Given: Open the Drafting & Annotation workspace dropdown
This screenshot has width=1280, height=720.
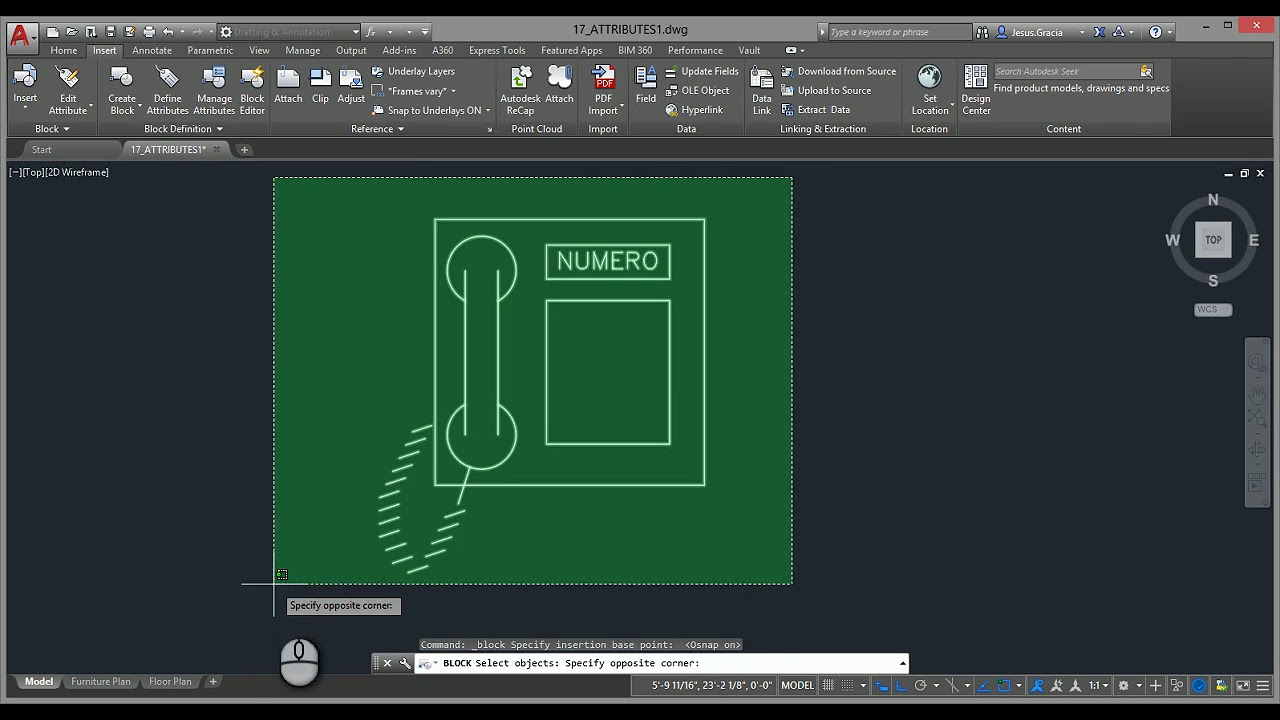Looking at the screenshot, I should [x=355, y=32].
